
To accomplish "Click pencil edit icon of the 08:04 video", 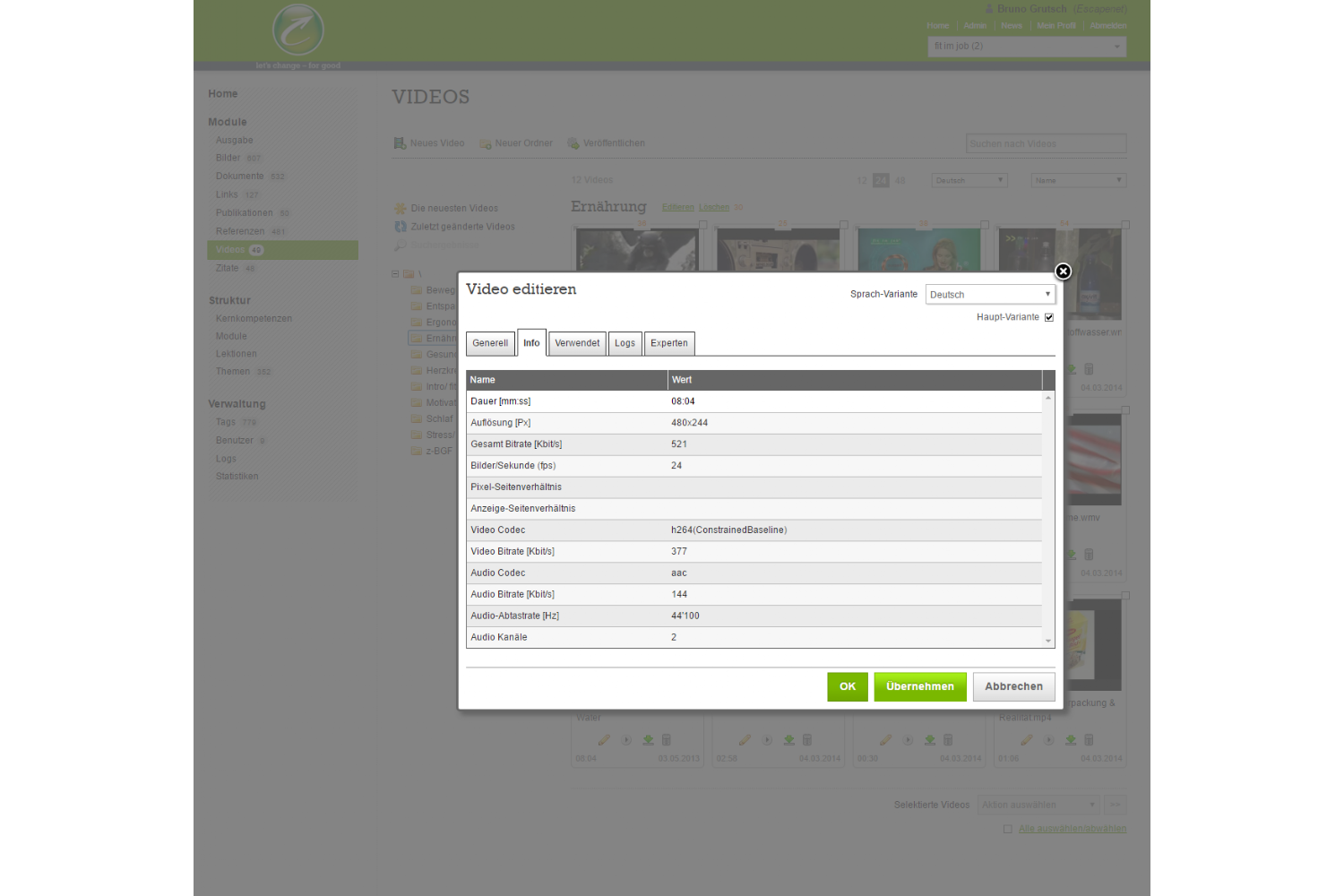I will click(x=604, y=740).
